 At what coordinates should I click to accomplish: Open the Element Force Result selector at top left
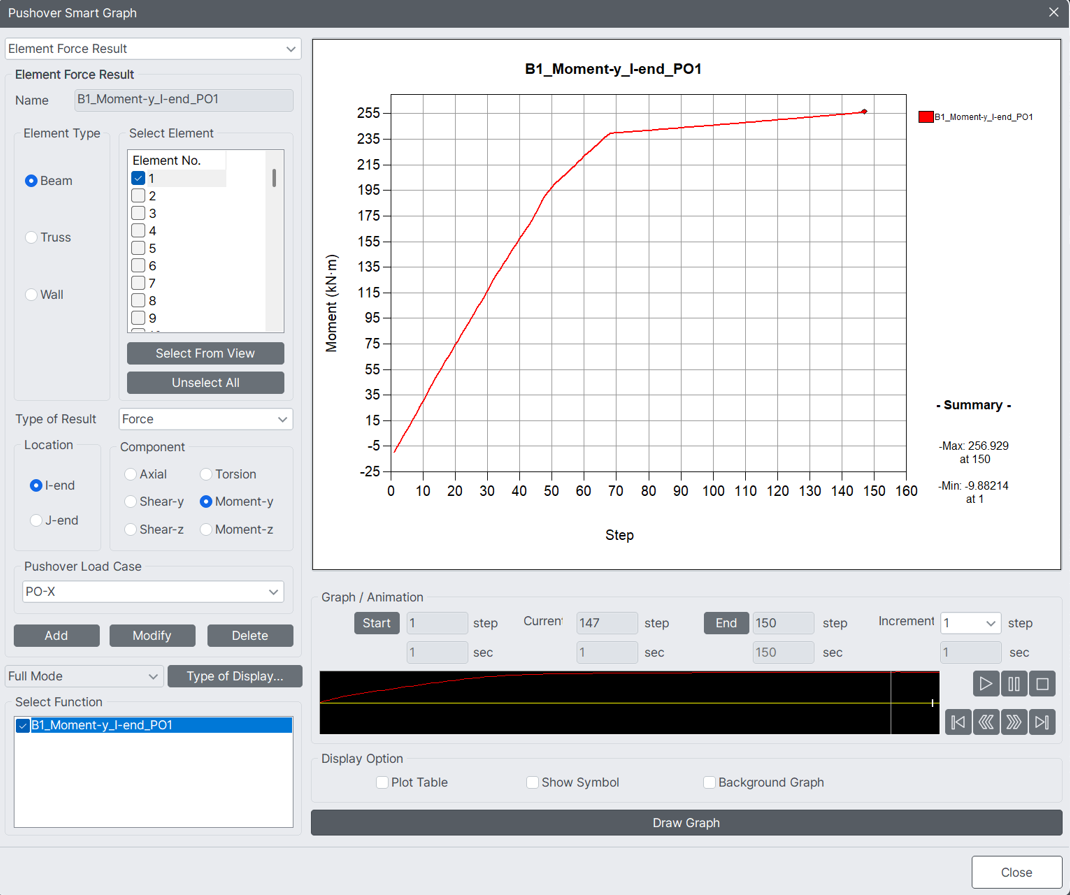(152, 49)
